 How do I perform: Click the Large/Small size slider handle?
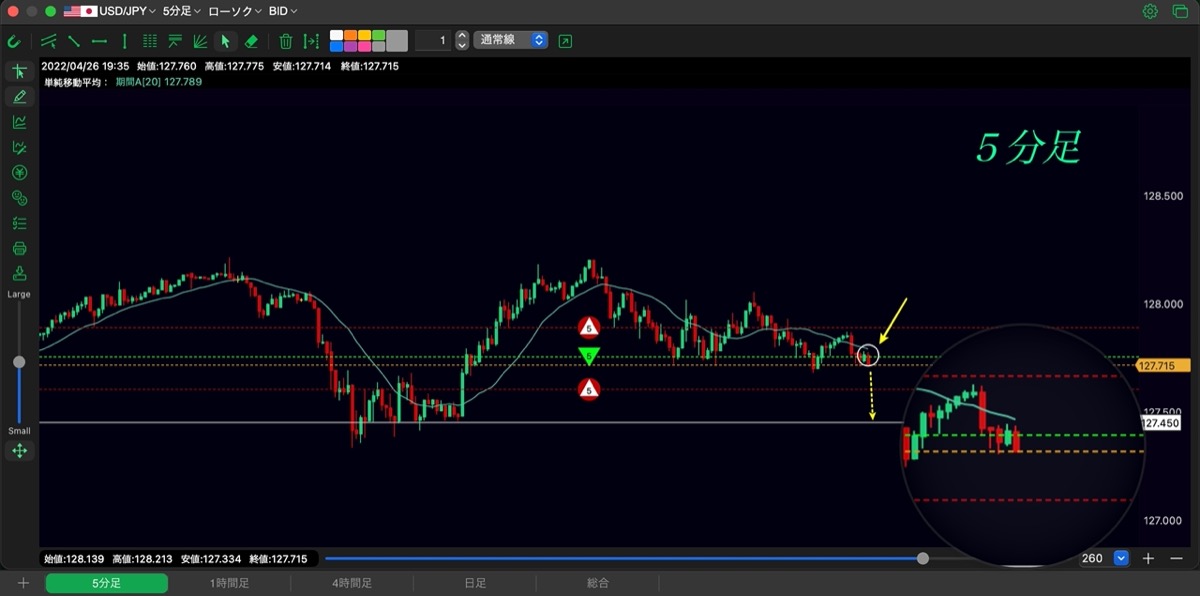19,362
